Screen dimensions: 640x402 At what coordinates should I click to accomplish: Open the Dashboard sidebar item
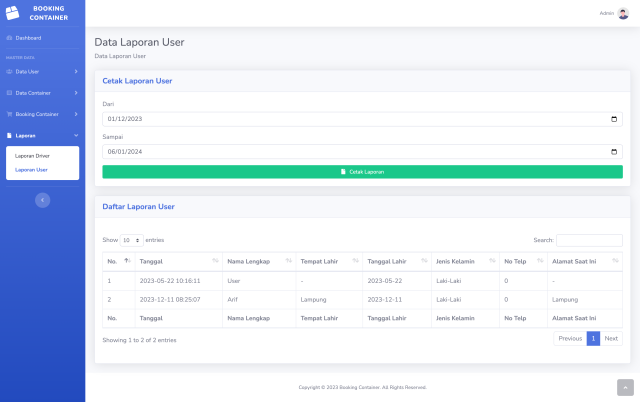28,38
